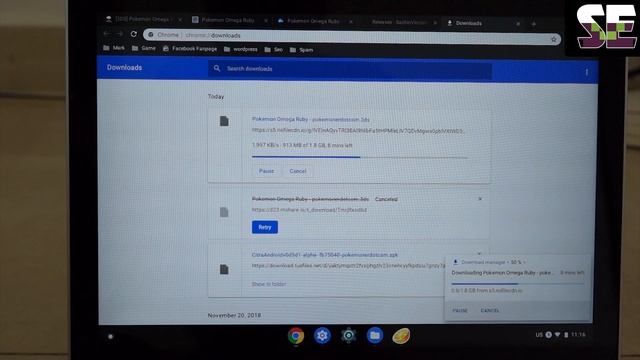Cancel the Pokemon Omega Ruby download
640x360 pixels.
coord(298,171)
